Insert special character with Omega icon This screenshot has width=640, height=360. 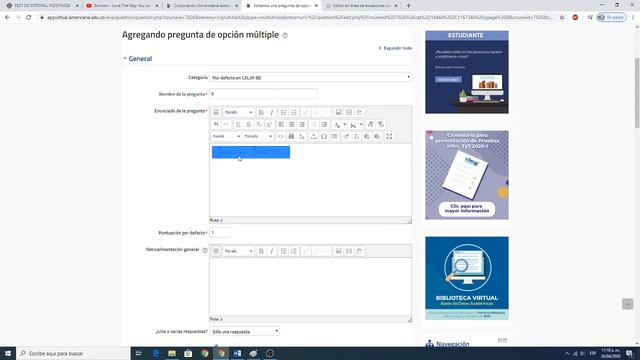coord(324,136)
